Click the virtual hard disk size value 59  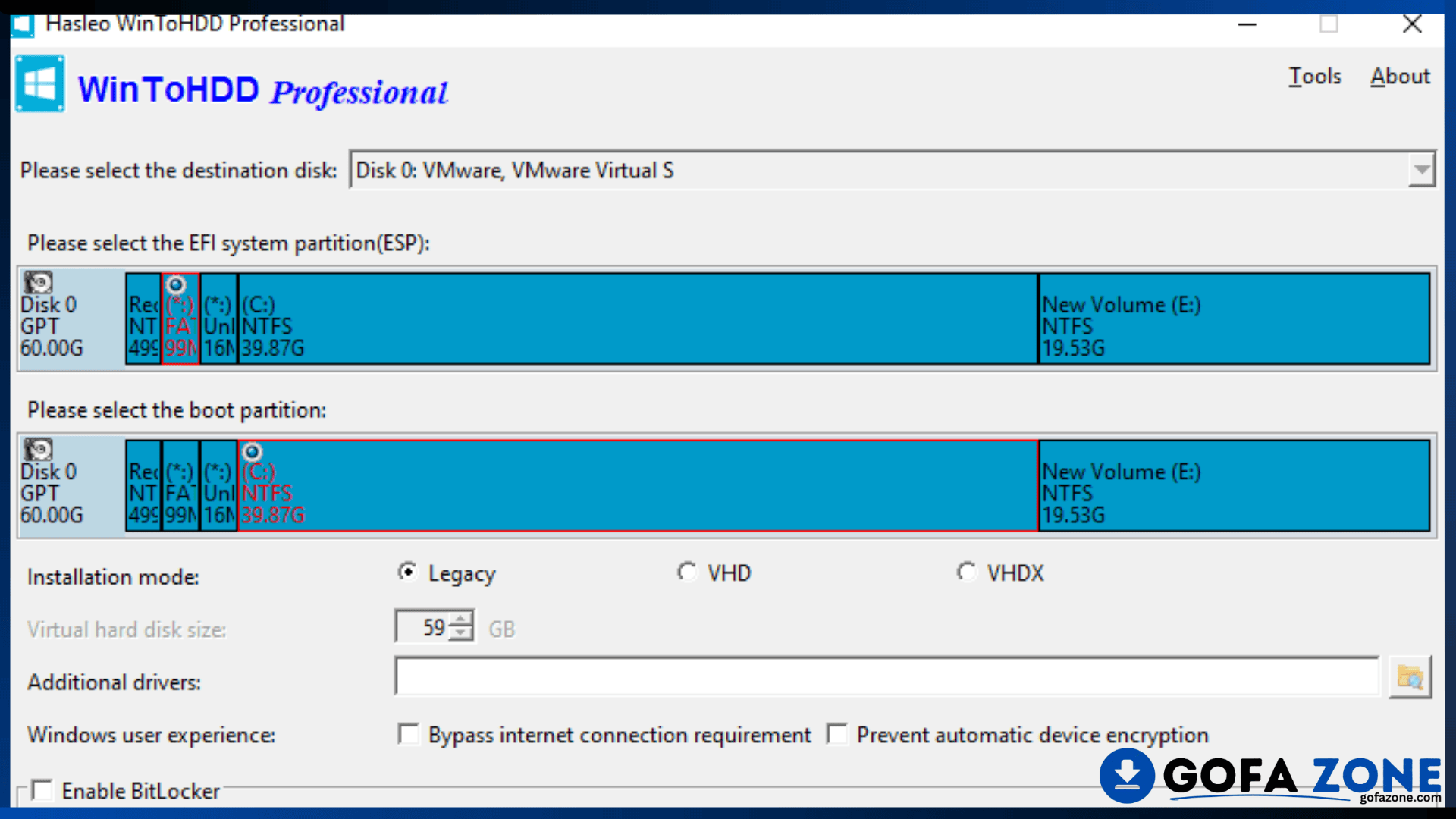point(434,628)
